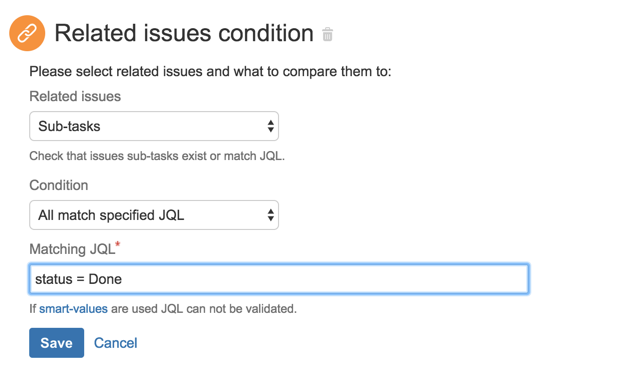The width and height of the screenshot is (635, 389).
Task: Delete the condition using the trash icon
Action: tap(328, 34)
